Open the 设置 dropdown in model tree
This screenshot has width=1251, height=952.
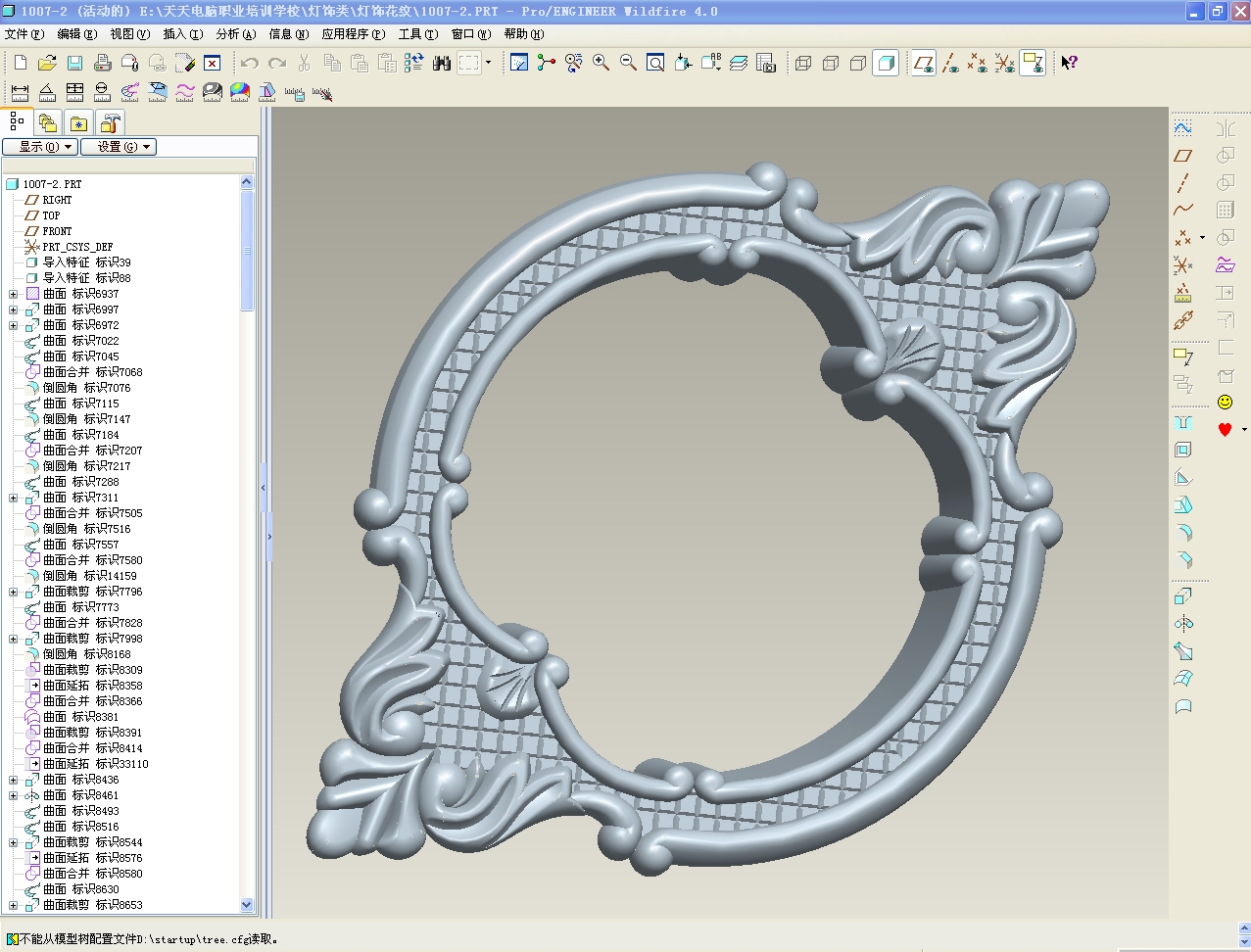(119, 147)
